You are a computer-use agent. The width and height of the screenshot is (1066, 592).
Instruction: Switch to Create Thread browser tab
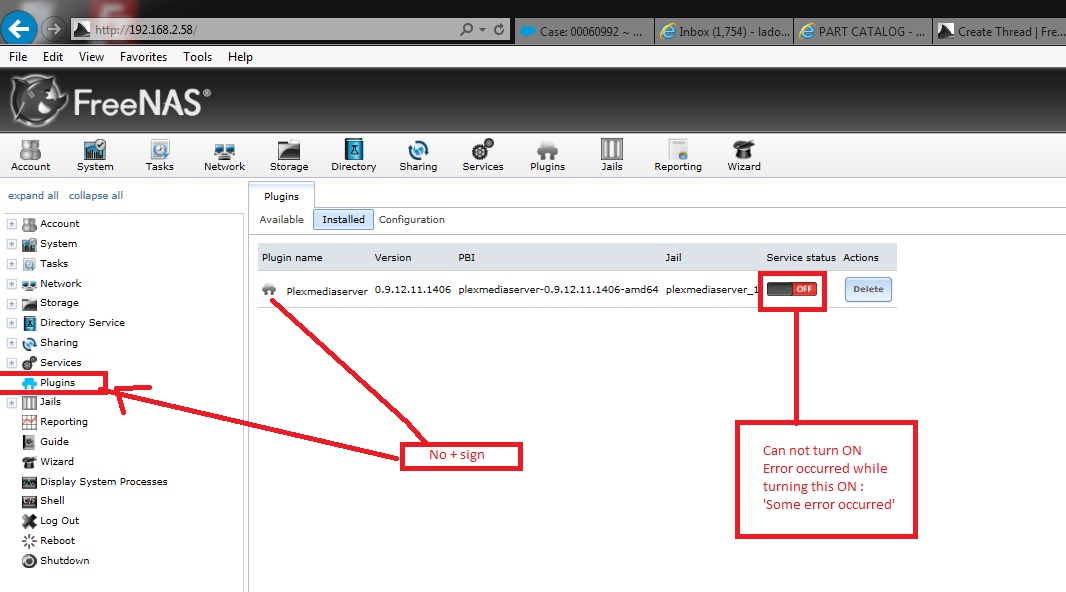(x=1000, y=31)
